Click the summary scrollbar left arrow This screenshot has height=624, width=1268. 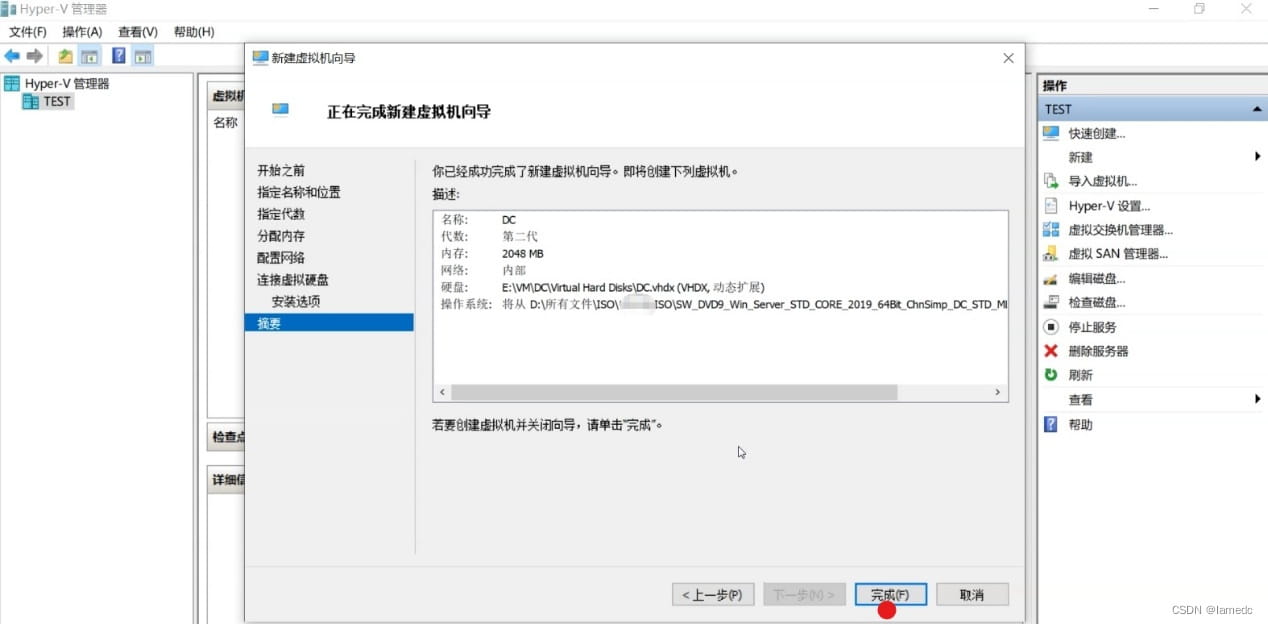click(441, 393)
